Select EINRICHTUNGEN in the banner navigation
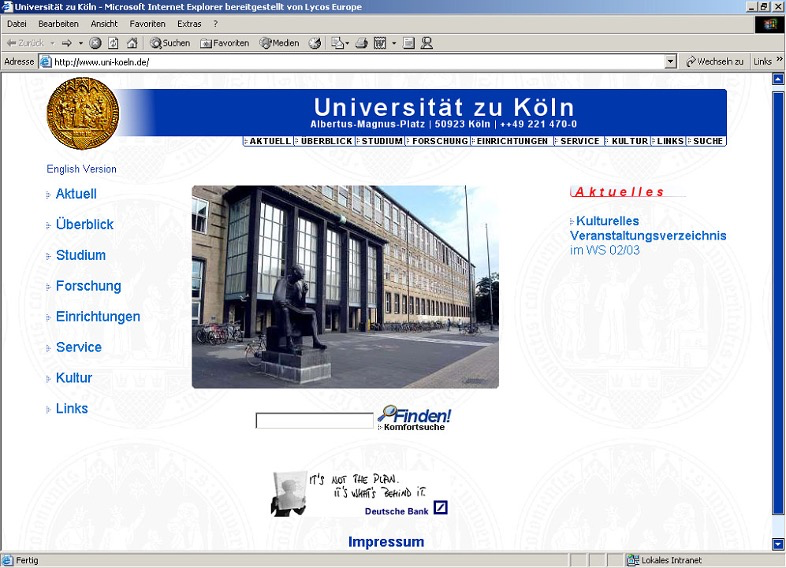The width and height of the screenshot is (786, 568). 511,141
